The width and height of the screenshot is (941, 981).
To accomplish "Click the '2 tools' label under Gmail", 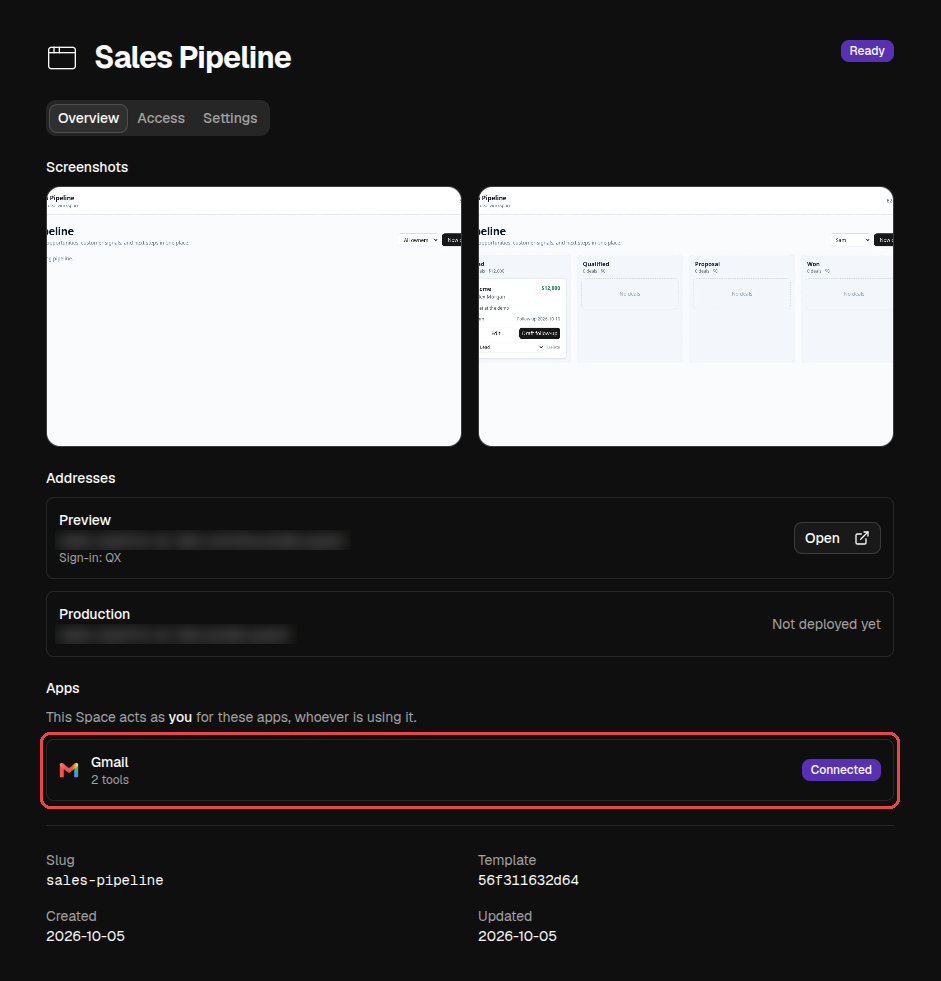I will (110, 780).
